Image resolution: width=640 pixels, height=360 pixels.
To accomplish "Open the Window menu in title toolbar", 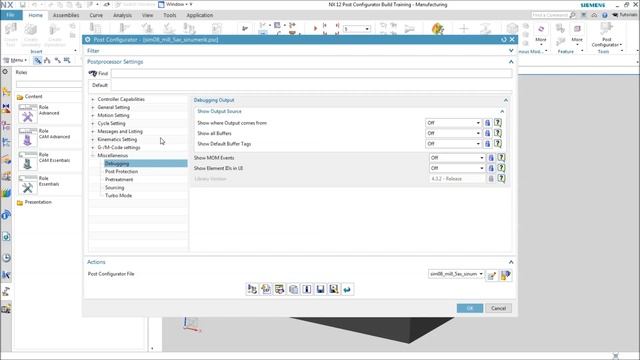I will (x=176, y=4).
